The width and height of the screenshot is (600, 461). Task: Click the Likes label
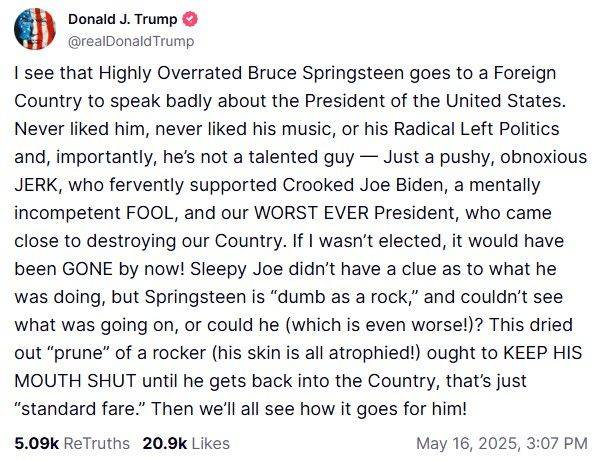click(x=210, y=443)
